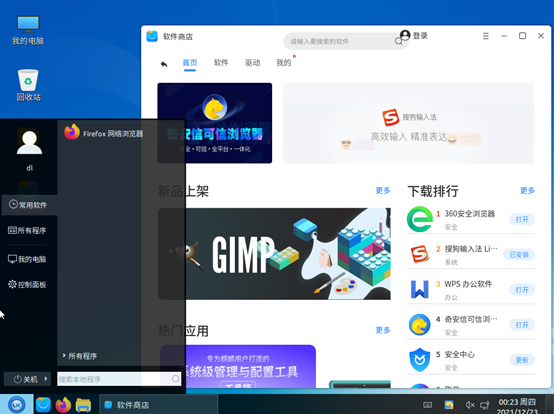Expand 所有程序 at bottom of start menu
This screenshot has height=414, width=554.
point(80,356)
